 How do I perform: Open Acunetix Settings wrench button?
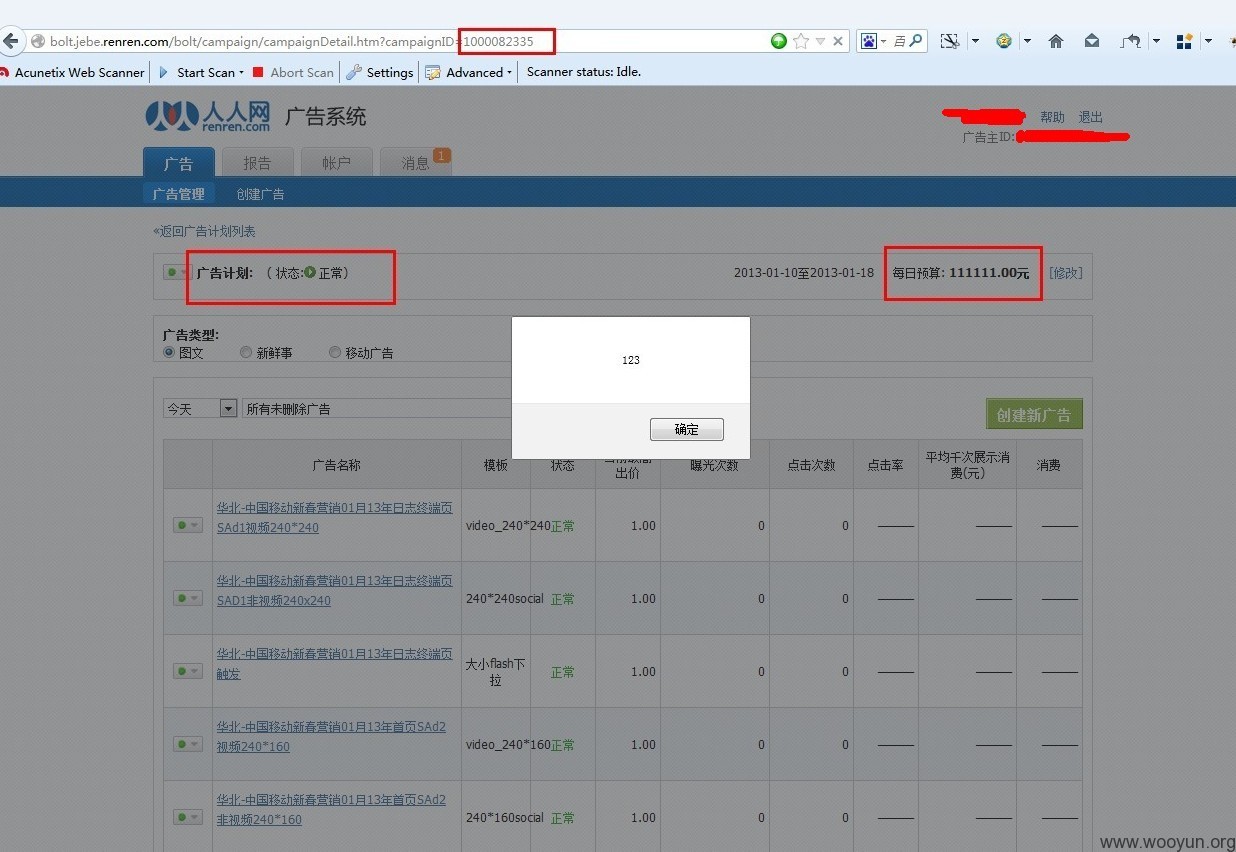click(354, 72)
